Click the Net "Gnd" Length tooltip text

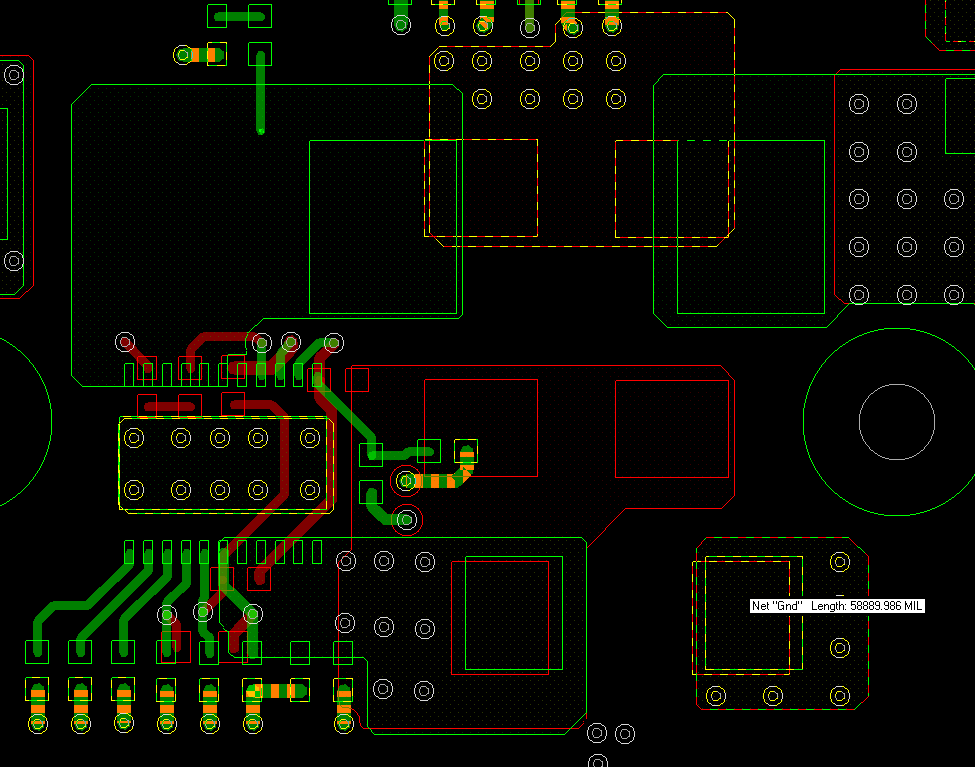(837, 606)
